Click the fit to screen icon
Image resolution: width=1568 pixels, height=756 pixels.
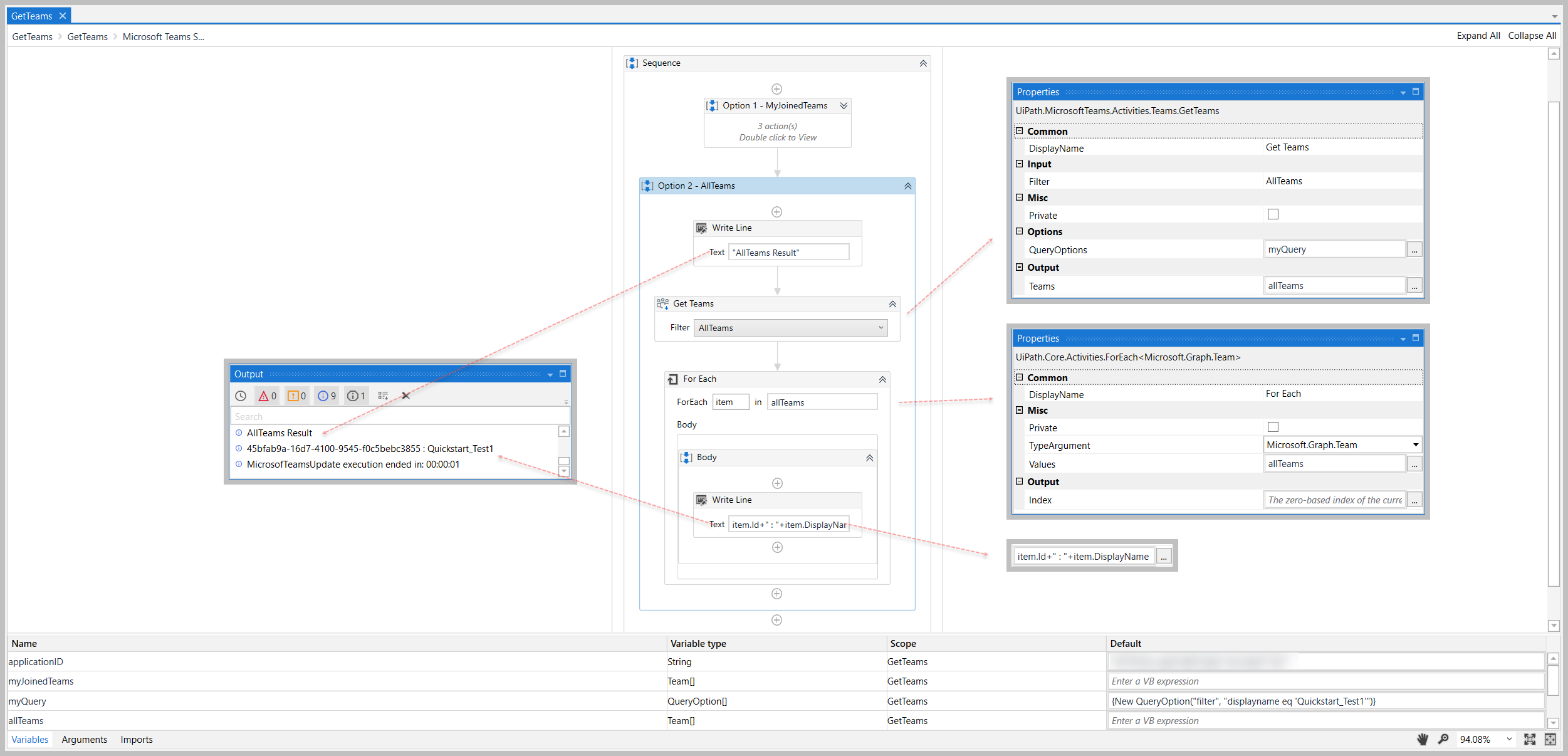tap(1530, 740)
